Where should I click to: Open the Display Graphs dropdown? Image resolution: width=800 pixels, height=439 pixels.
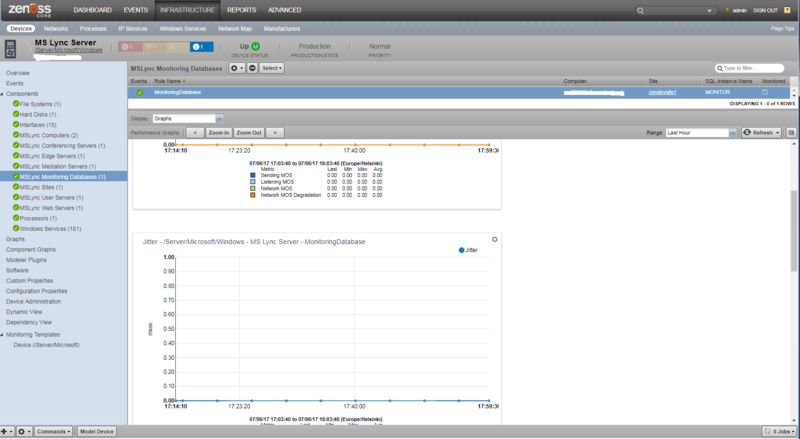click(219, 118)
